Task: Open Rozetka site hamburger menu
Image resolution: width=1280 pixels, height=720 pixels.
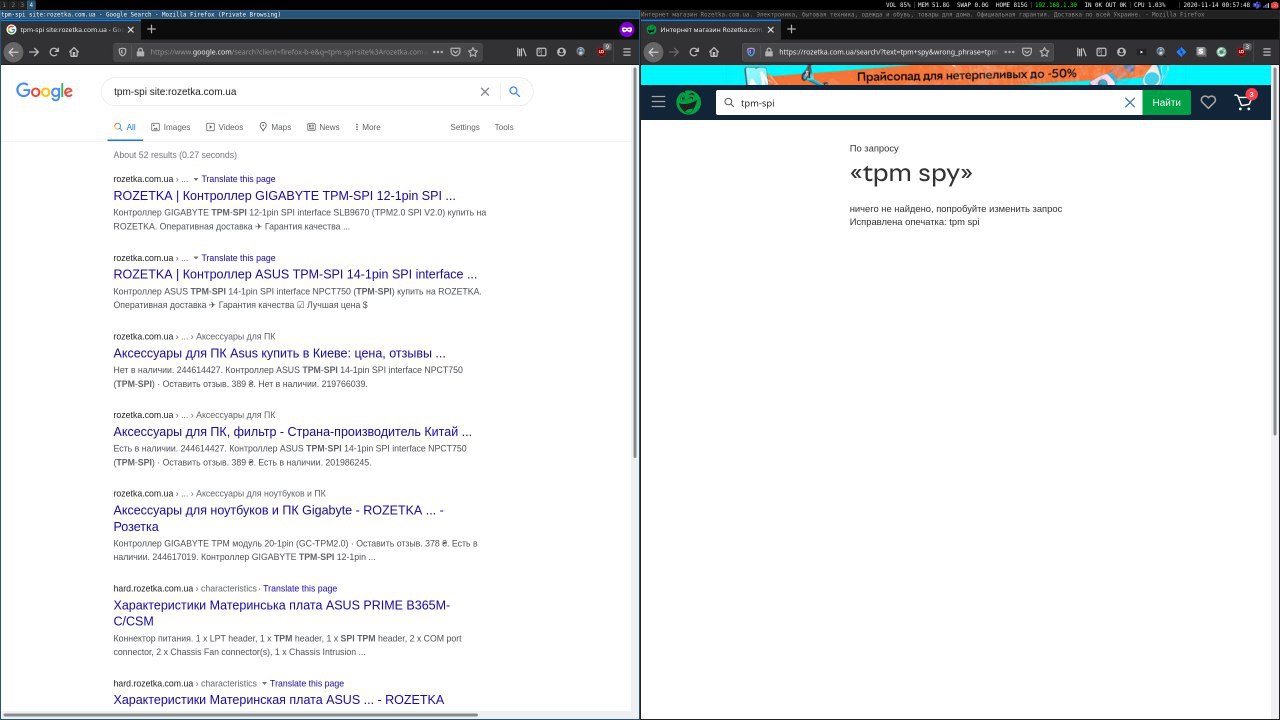Action: point(658,102)
